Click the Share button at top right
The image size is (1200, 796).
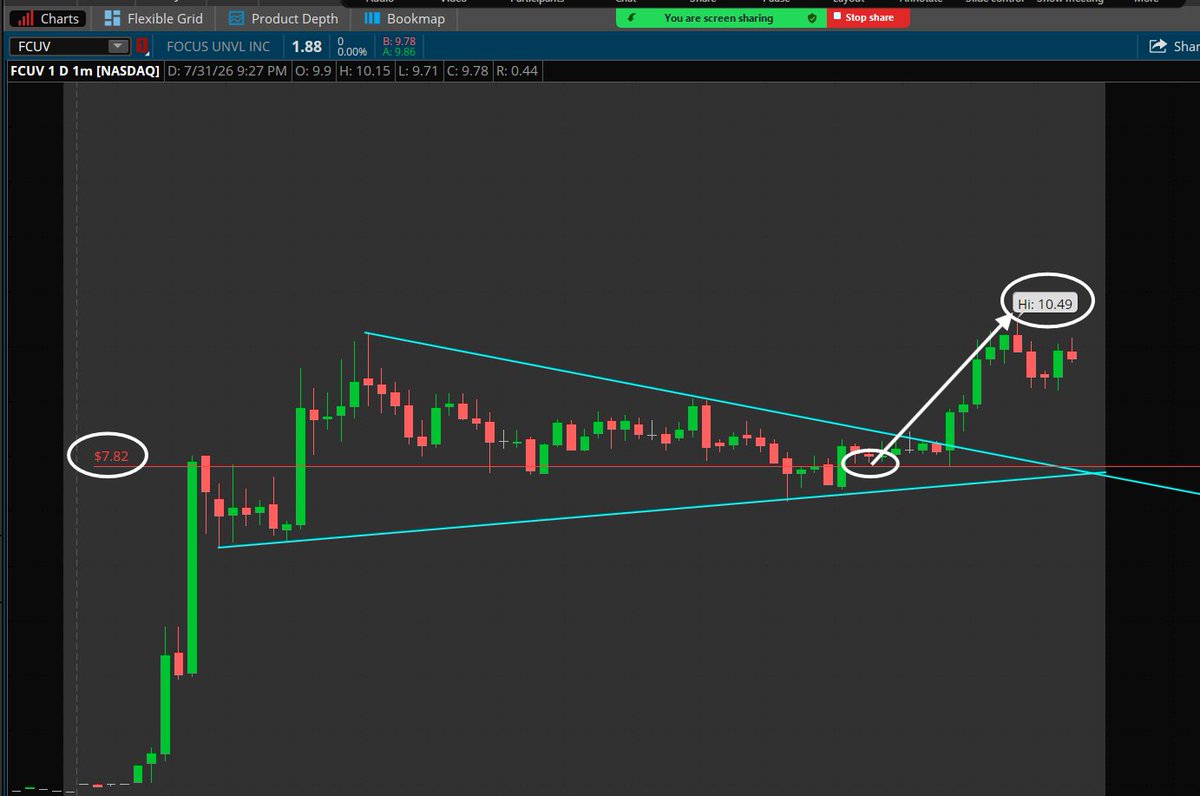(1172, 46)
